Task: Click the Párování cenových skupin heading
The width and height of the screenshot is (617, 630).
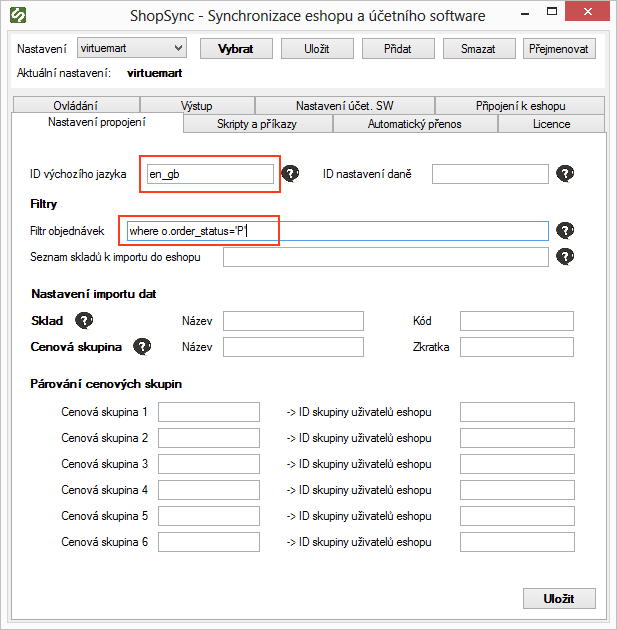Action: point(106,384)
